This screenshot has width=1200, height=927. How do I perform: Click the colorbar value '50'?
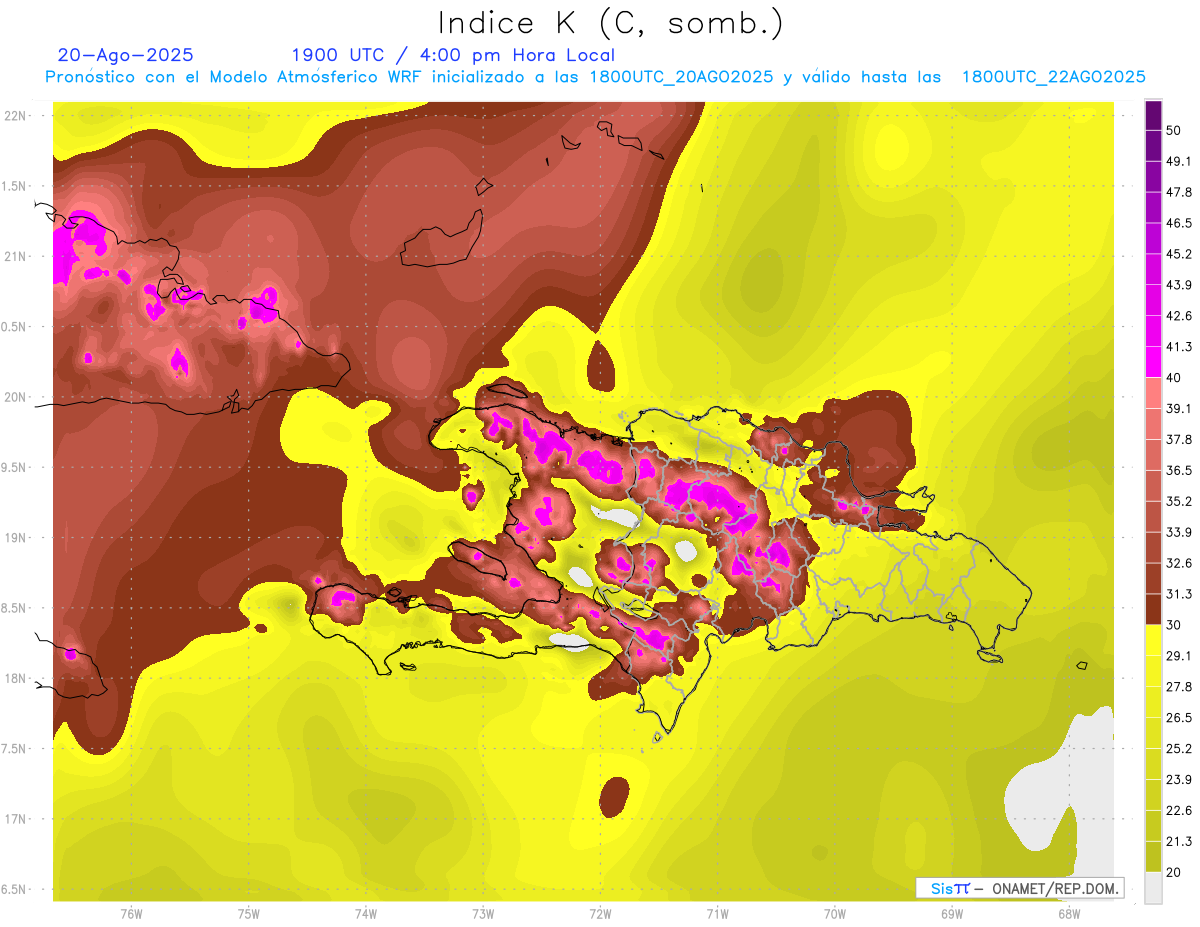pos(1174,130)
